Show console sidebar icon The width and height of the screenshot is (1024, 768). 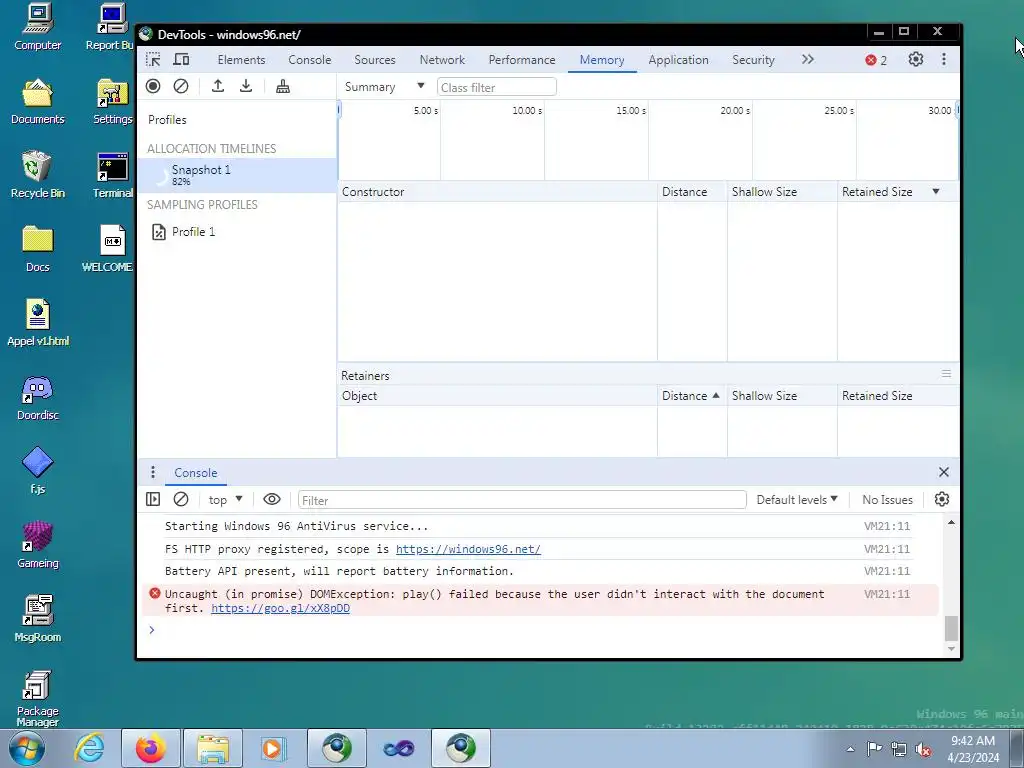click(153, 500)
